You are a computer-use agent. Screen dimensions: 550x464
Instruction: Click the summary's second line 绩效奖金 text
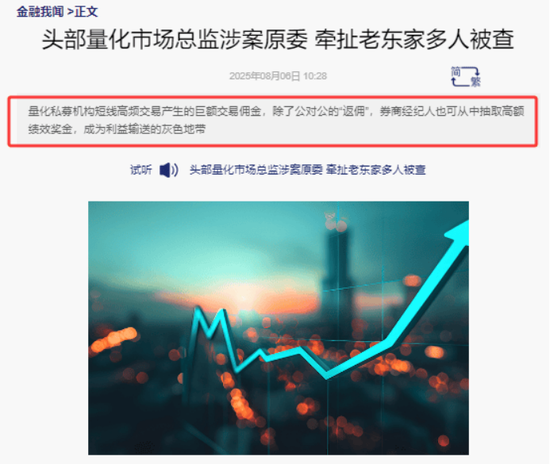(x=50, y=130)
